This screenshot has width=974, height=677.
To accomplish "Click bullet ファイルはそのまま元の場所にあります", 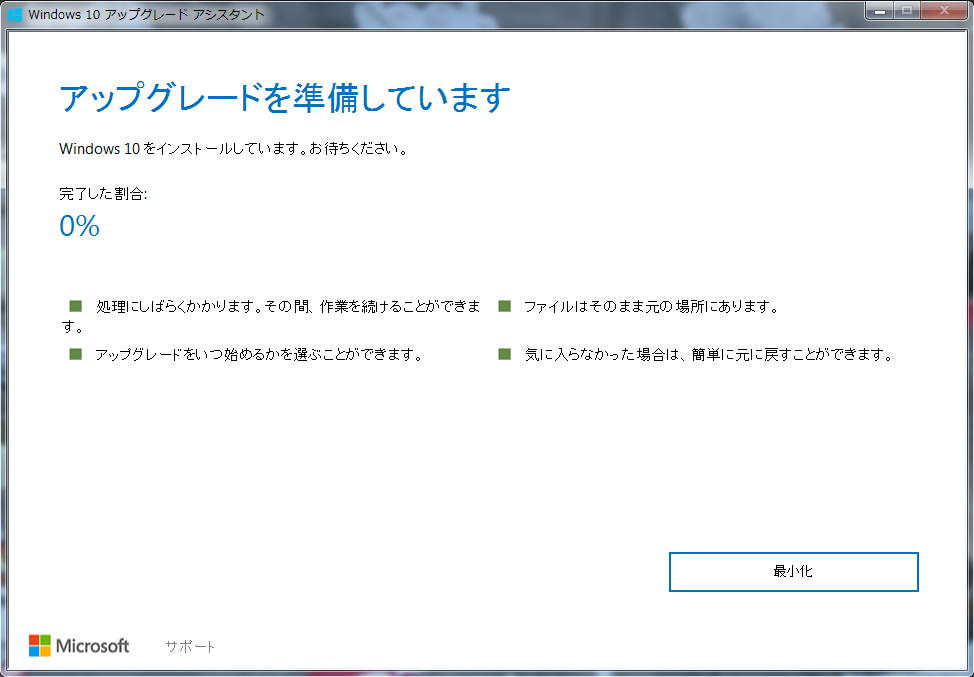I will tap(651, 306).
